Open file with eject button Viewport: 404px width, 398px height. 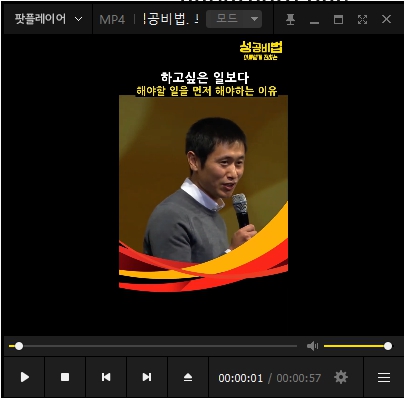pos(188,377)
